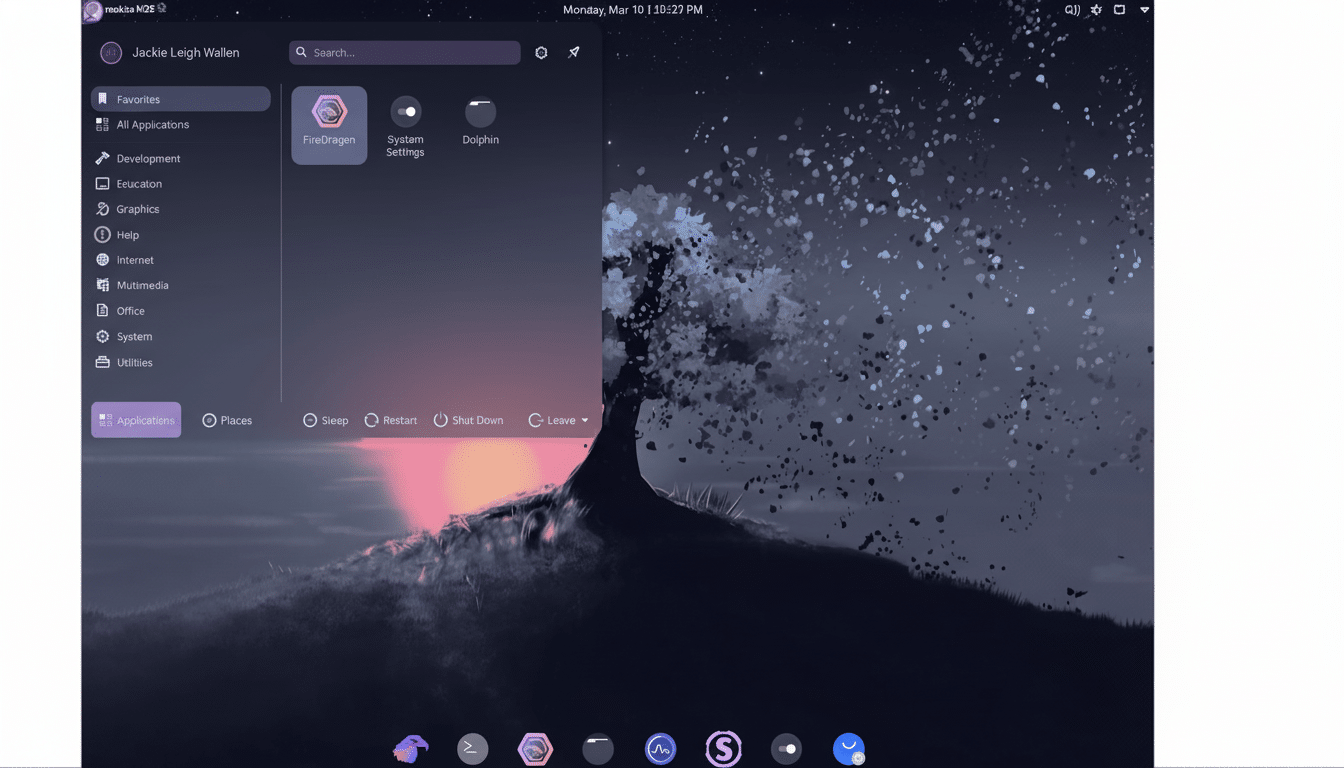Open FireDragon browser from the dock

coord(535,747)
